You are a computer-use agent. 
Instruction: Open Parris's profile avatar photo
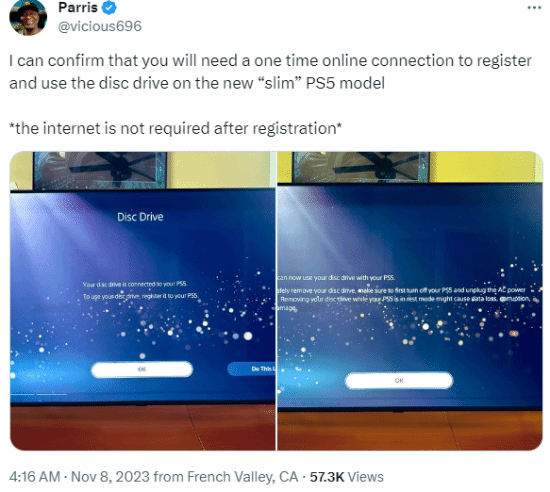(x=28, y=18)
